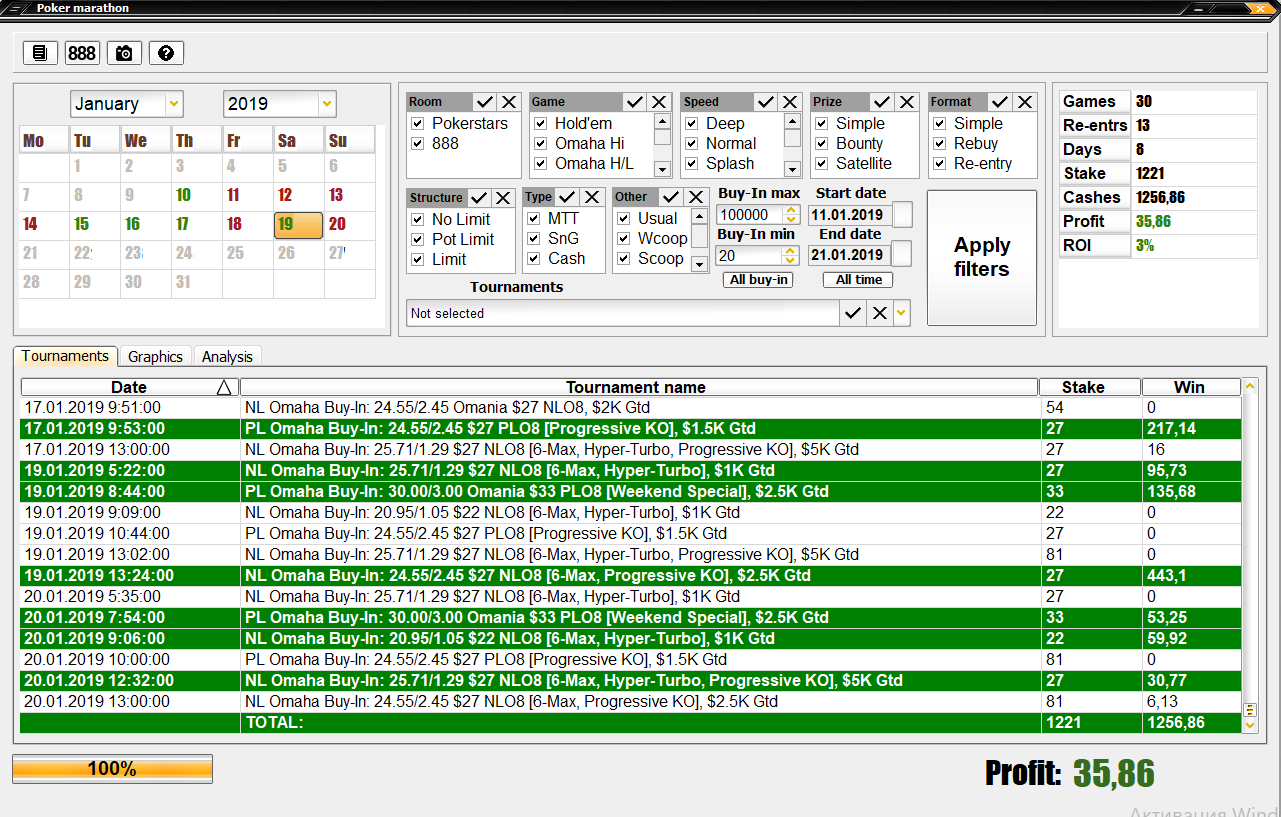Check all Room filter options
The image size is (1281, 817).
tap(485, 102)
